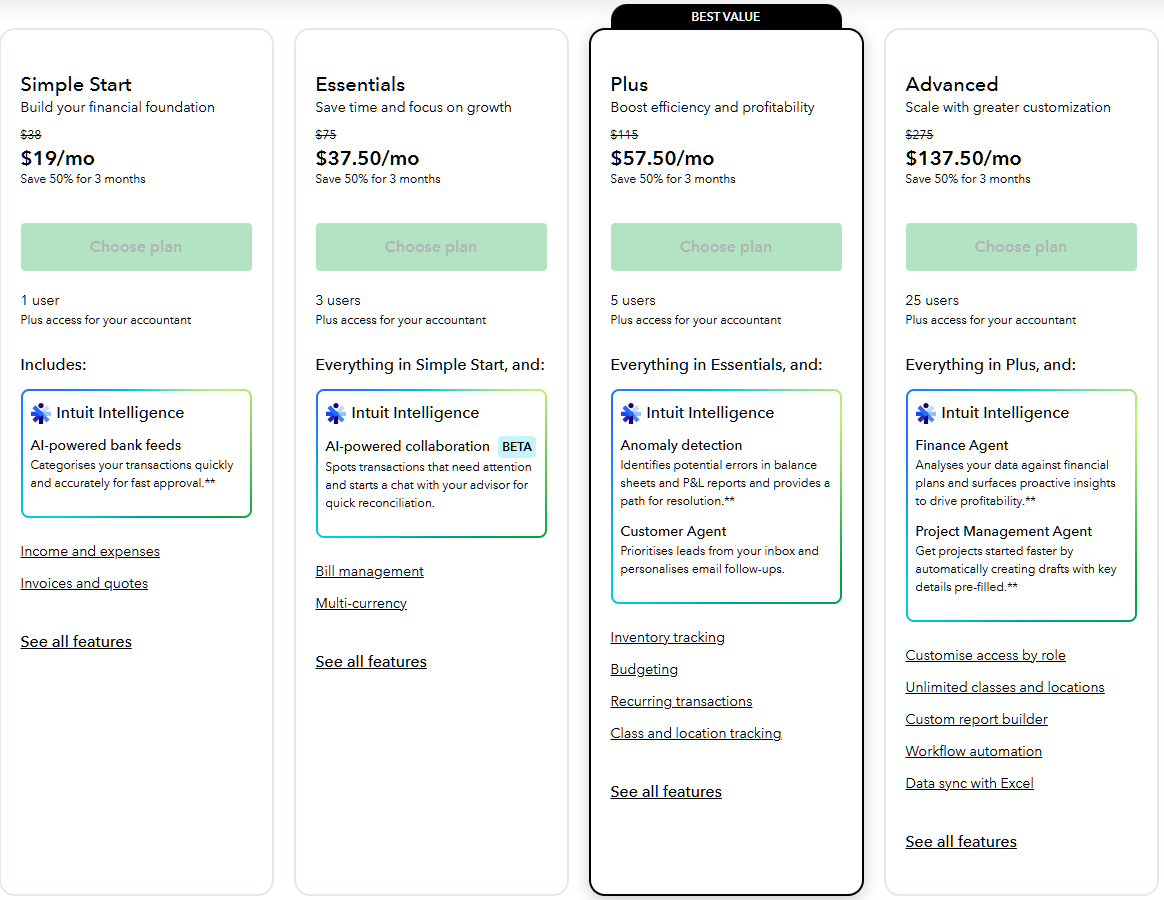Click Intuit Intelligence icon in Plus card
Image resolution: width=1164 pixels, height=900 pixels.
click(630, 414)
